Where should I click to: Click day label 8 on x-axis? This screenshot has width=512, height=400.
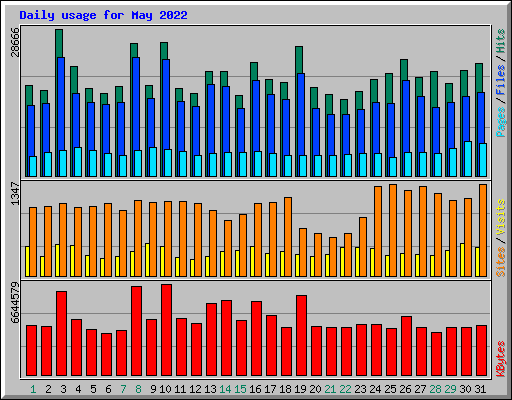tap(138, 389)
